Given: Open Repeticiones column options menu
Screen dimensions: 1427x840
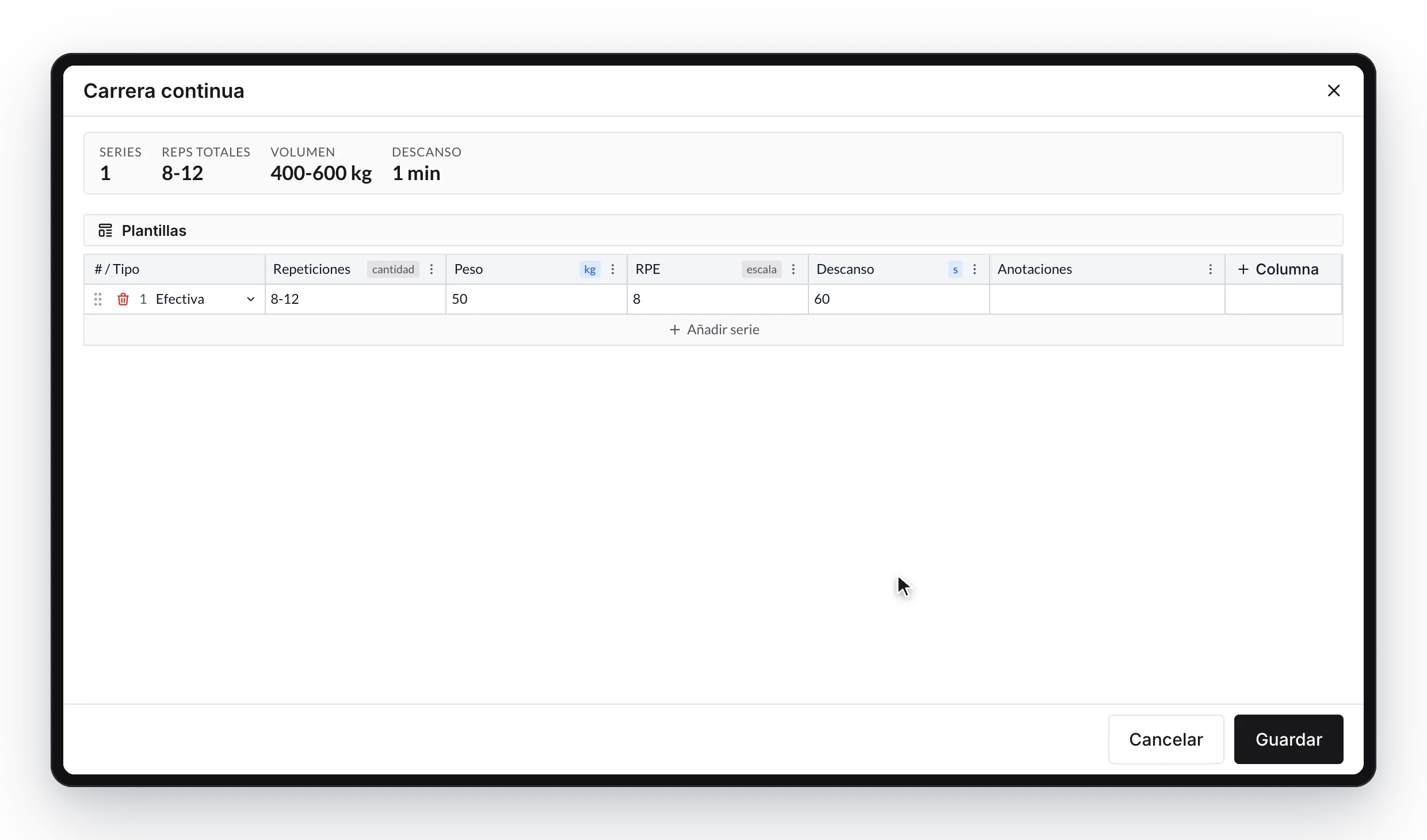Looking at the screenshot, I should (x=432, y=269).
